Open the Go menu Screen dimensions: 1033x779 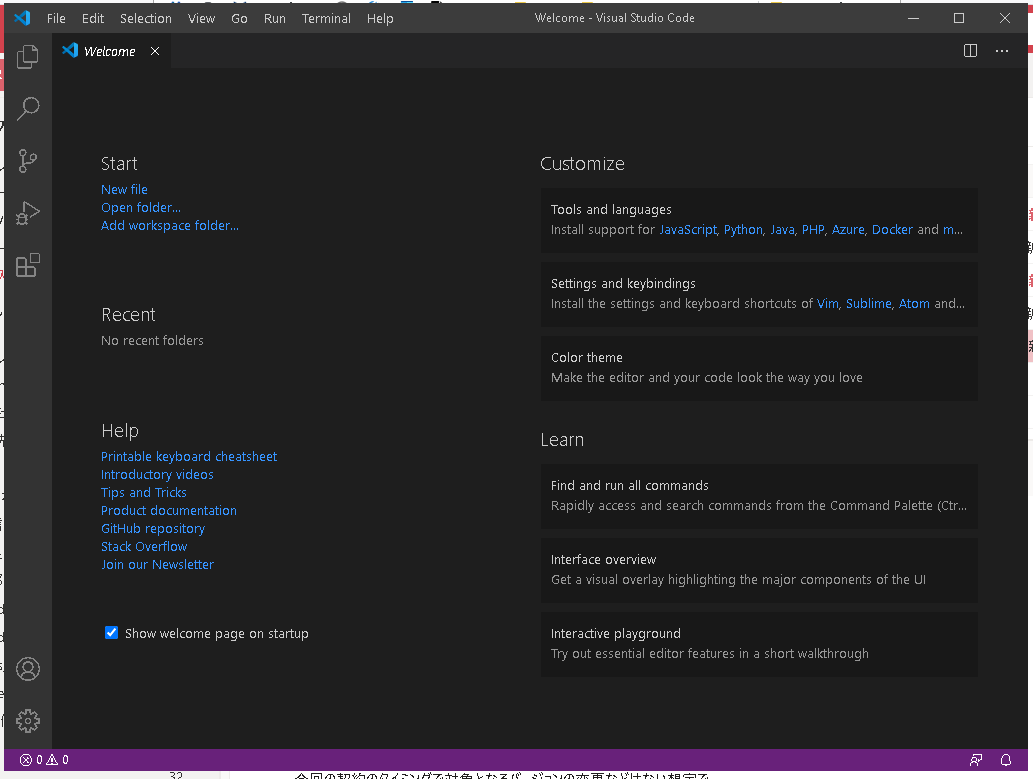point(239,18)
